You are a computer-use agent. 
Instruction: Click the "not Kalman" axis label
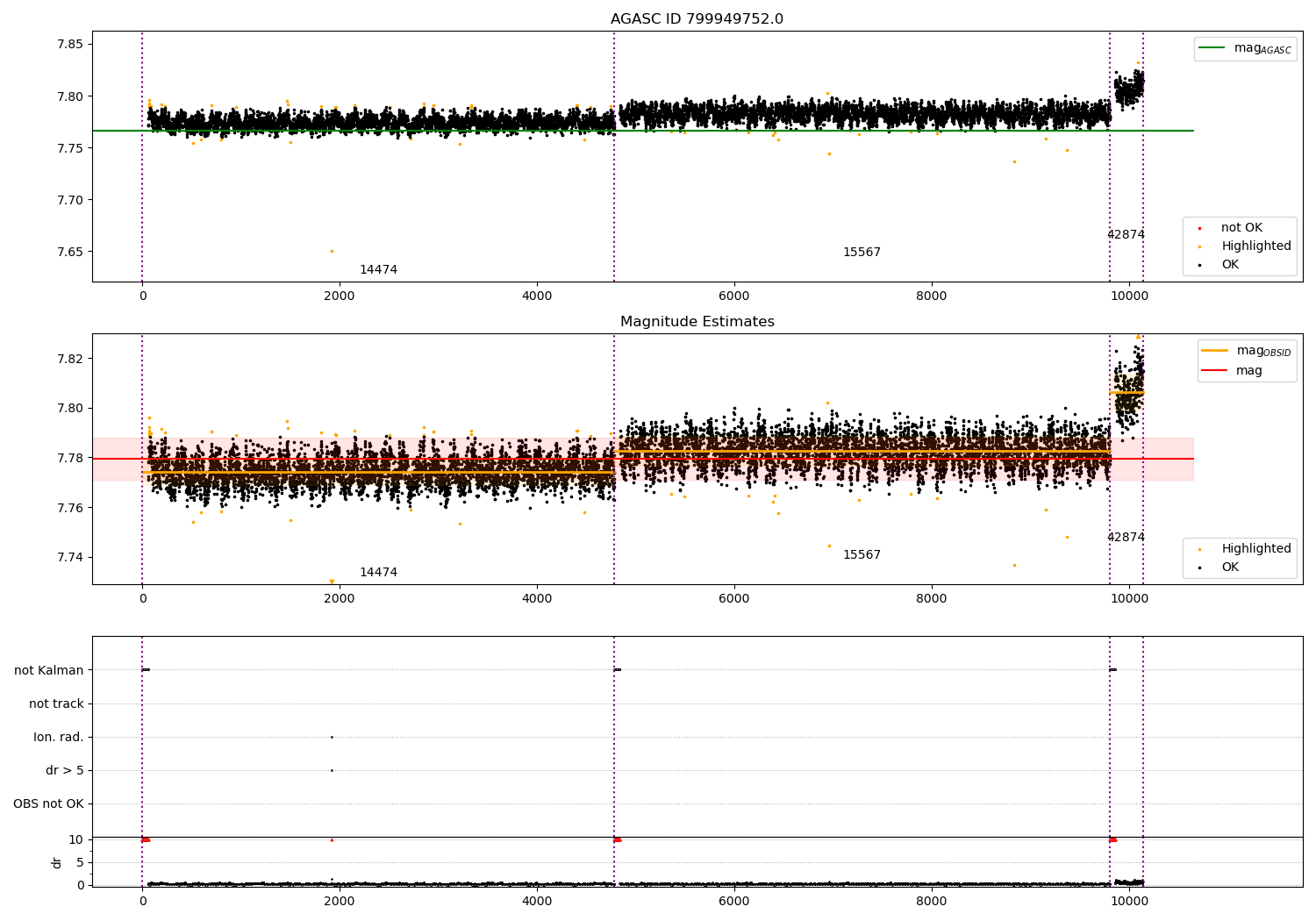(x=49, y=670)
